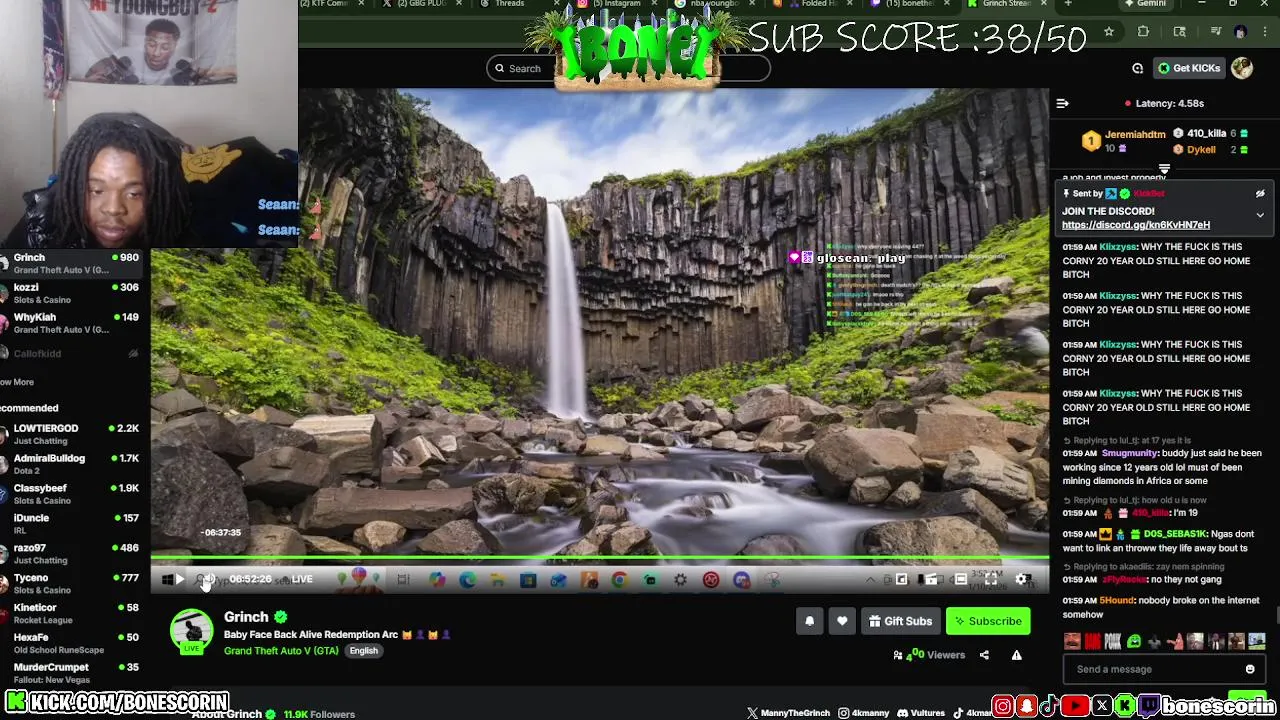1280x720 pixels.
Task: Click Dykell on gift leaderboard
Action: (x=1201, y=150)
